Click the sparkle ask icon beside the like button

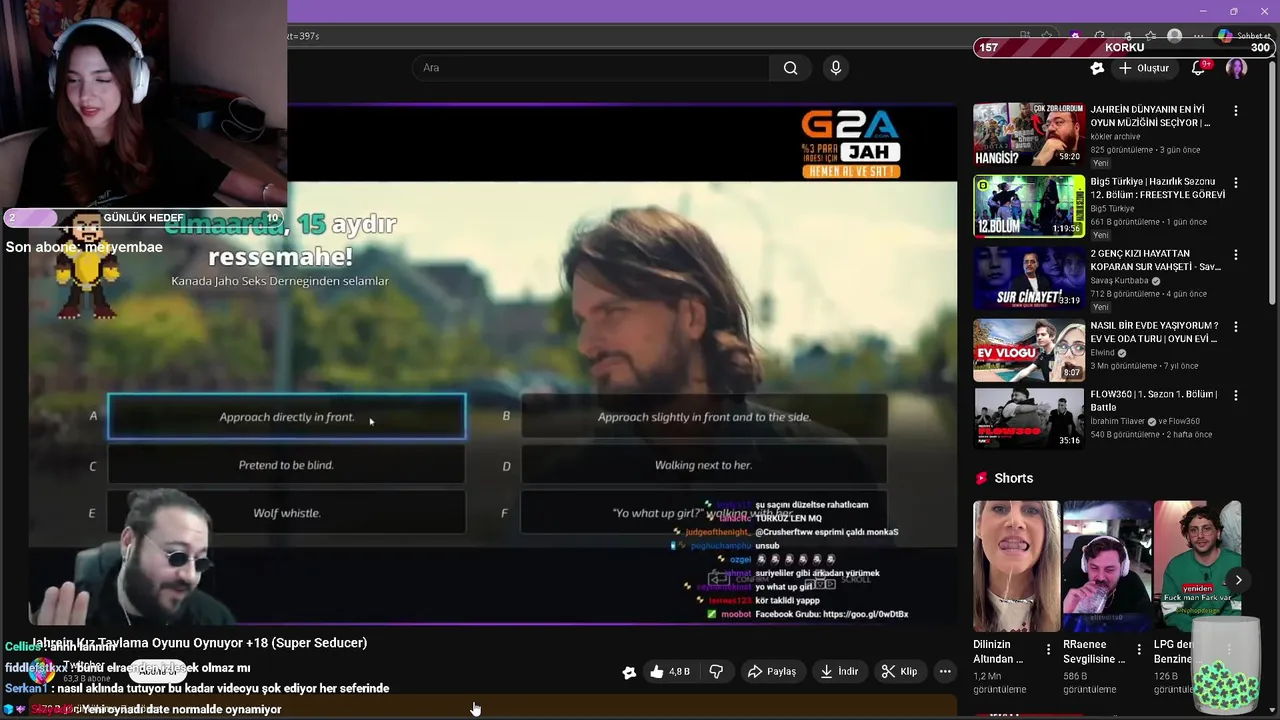click(629, 672)
